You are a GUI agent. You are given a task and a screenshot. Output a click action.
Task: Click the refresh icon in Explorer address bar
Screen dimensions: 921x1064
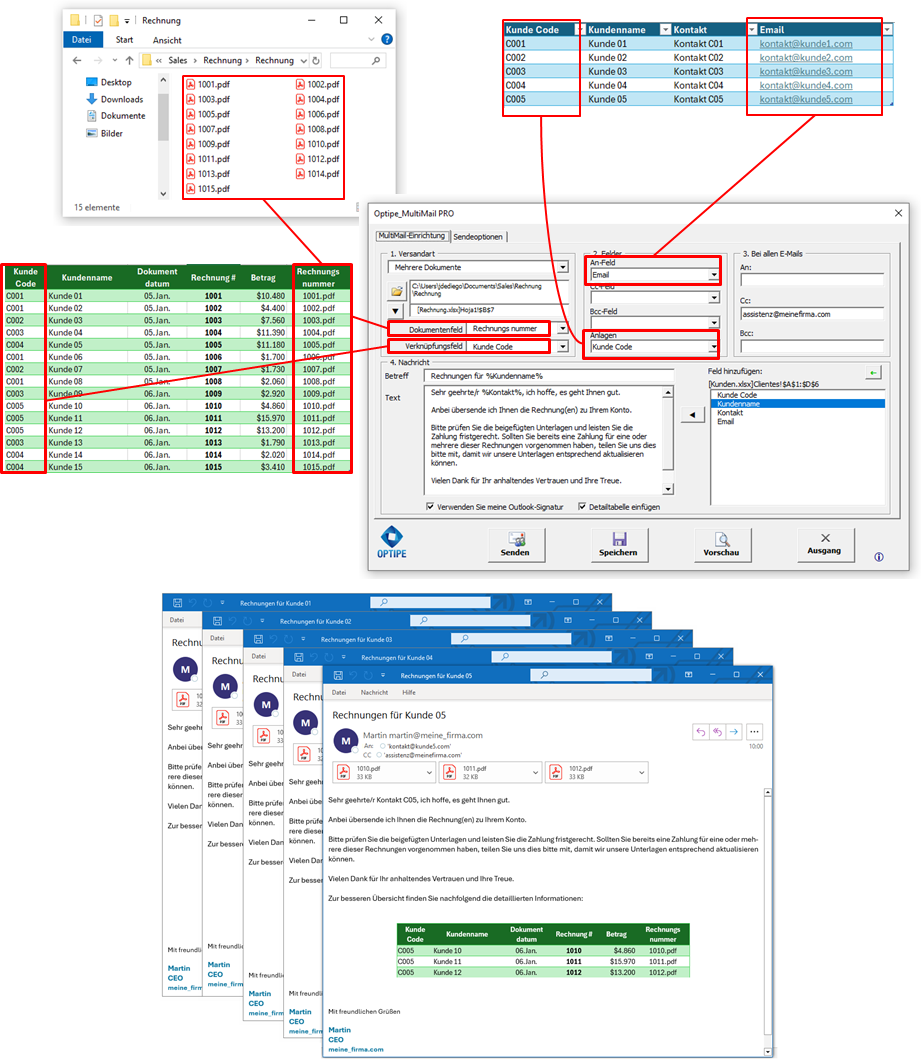coord(315,59)
